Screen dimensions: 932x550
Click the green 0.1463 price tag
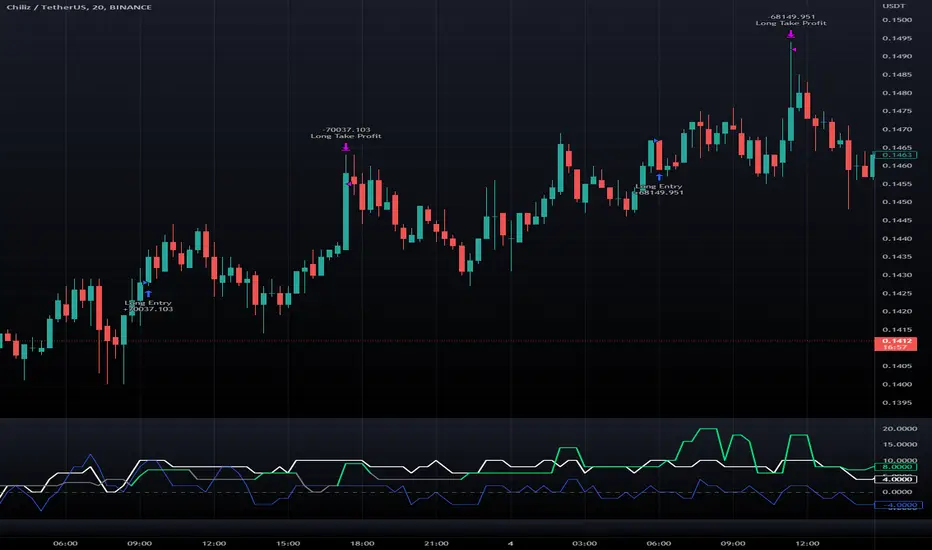point(896,155)
